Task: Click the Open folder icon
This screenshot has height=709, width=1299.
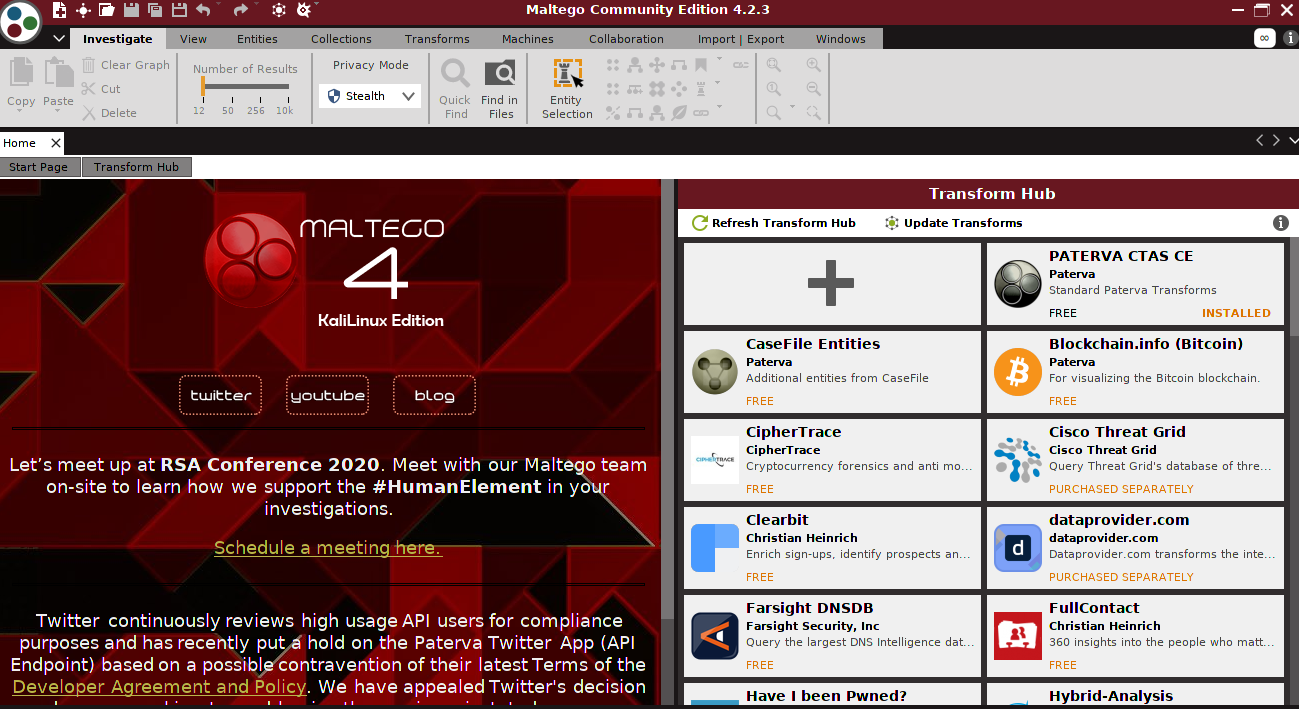Action: pyautogui.click(x=107, y=10)
